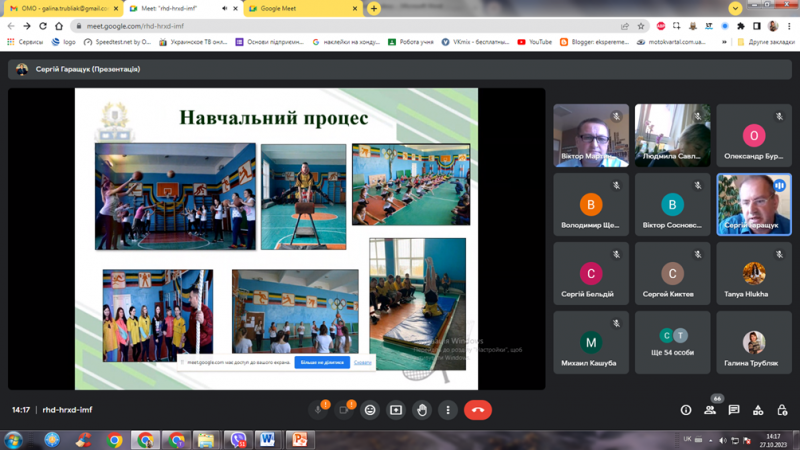
Task: Click the Сховати hide link
Action: [363, 362]
